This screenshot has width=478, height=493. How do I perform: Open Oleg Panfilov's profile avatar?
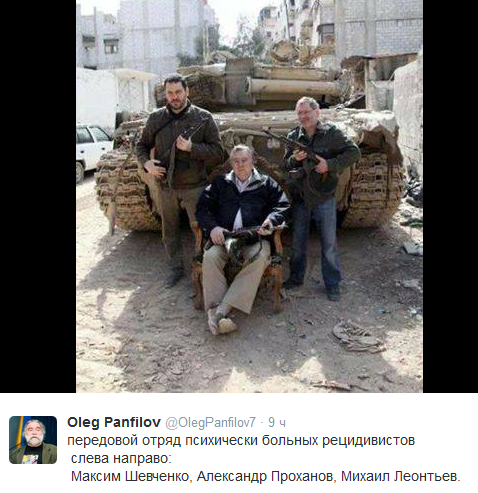[x=33, y=440]
